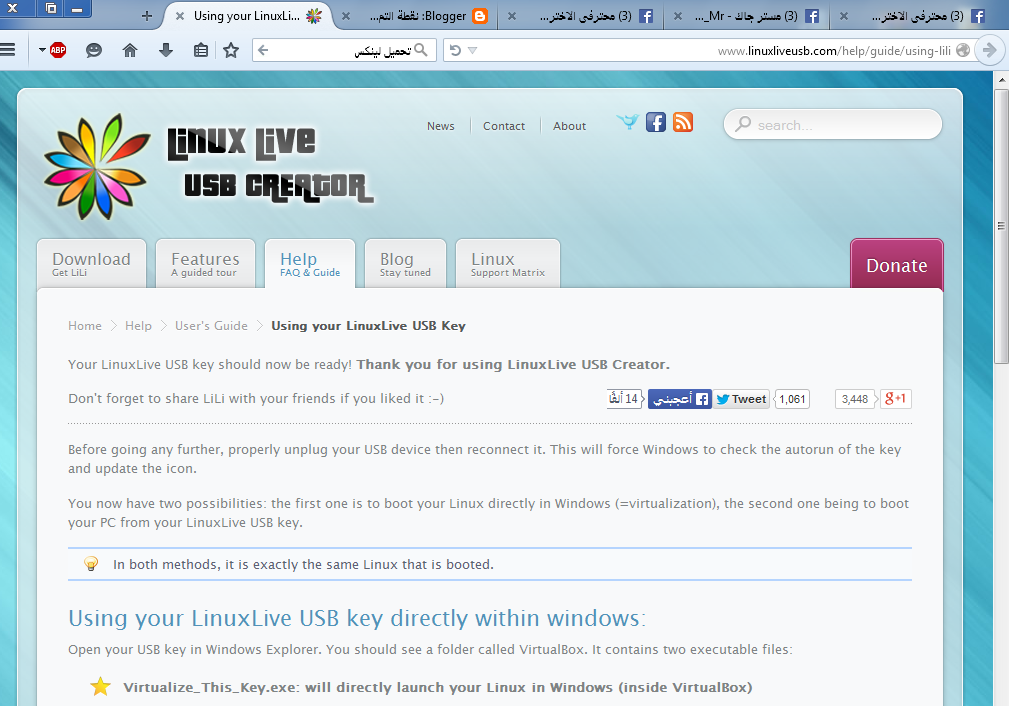The image size is (1009, 706).
Task: Click the site search field
Action: (x=833, y=124)
